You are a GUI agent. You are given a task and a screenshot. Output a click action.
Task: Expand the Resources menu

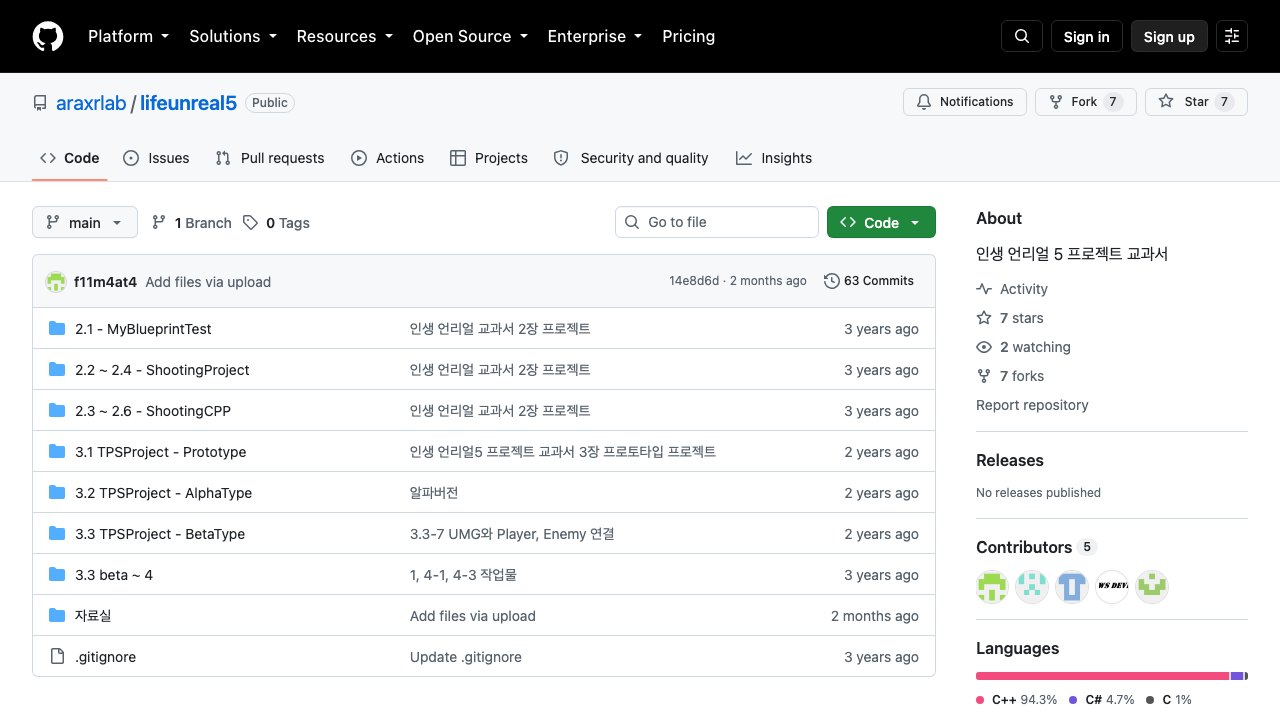click(344, 36)
